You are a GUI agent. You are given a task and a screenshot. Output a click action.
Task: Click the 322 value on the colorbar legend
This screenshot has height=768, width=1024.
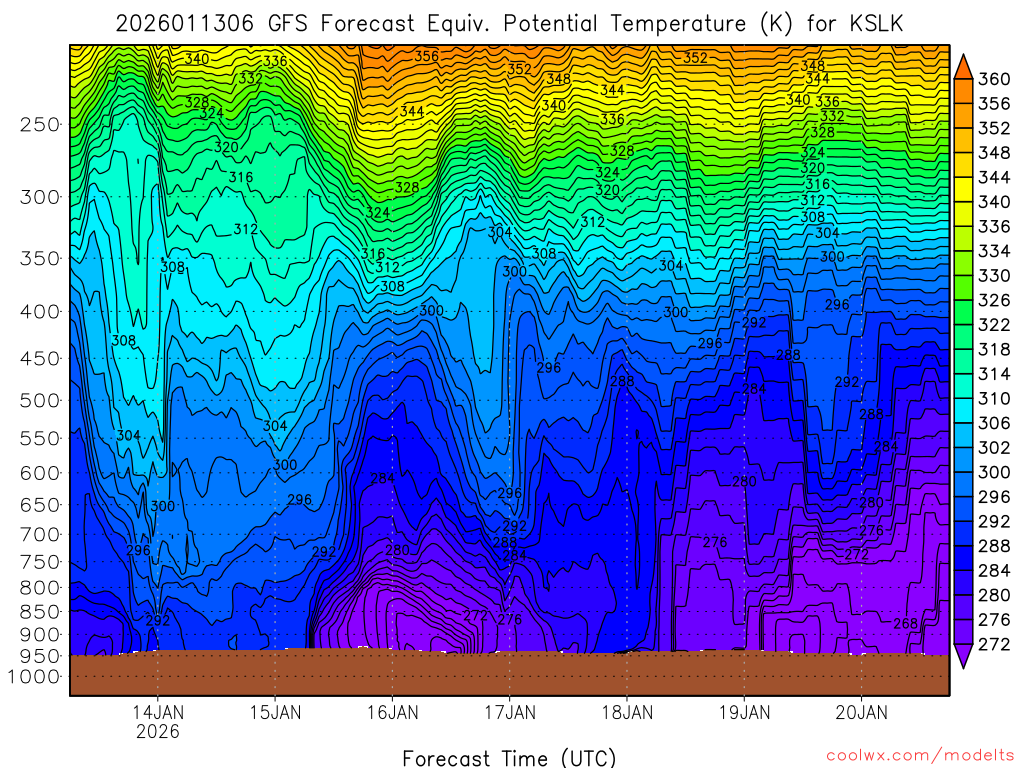[993, 325]
